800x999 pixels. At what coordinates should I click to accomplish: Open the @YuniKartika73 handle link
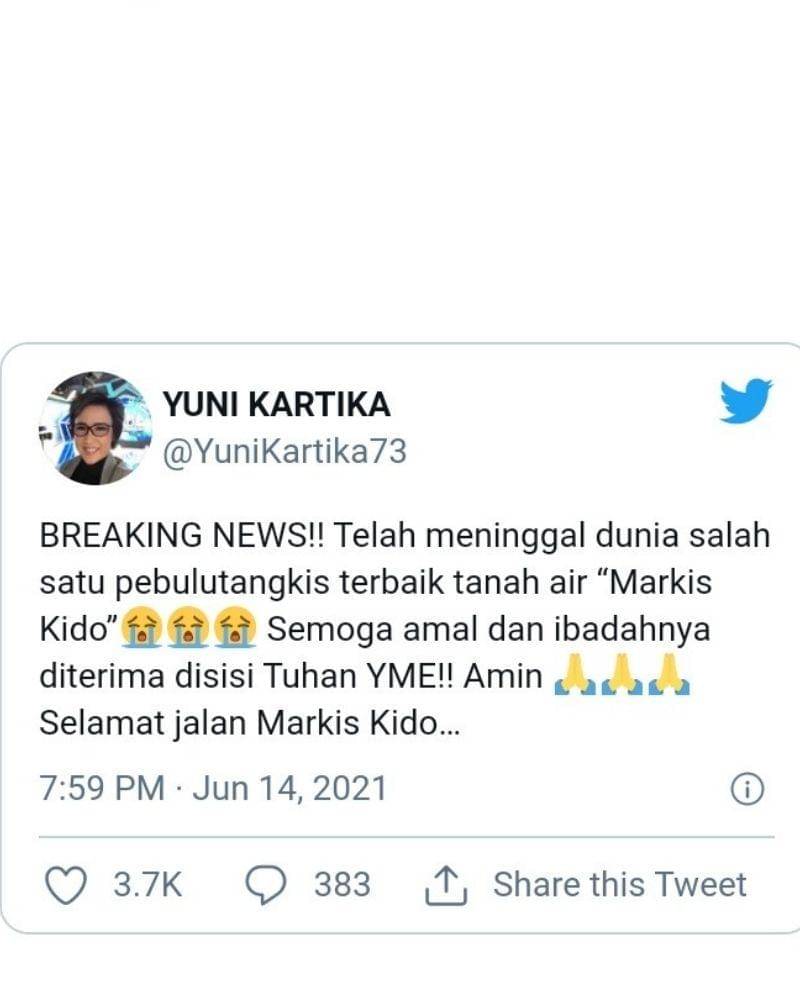(285, 452)
